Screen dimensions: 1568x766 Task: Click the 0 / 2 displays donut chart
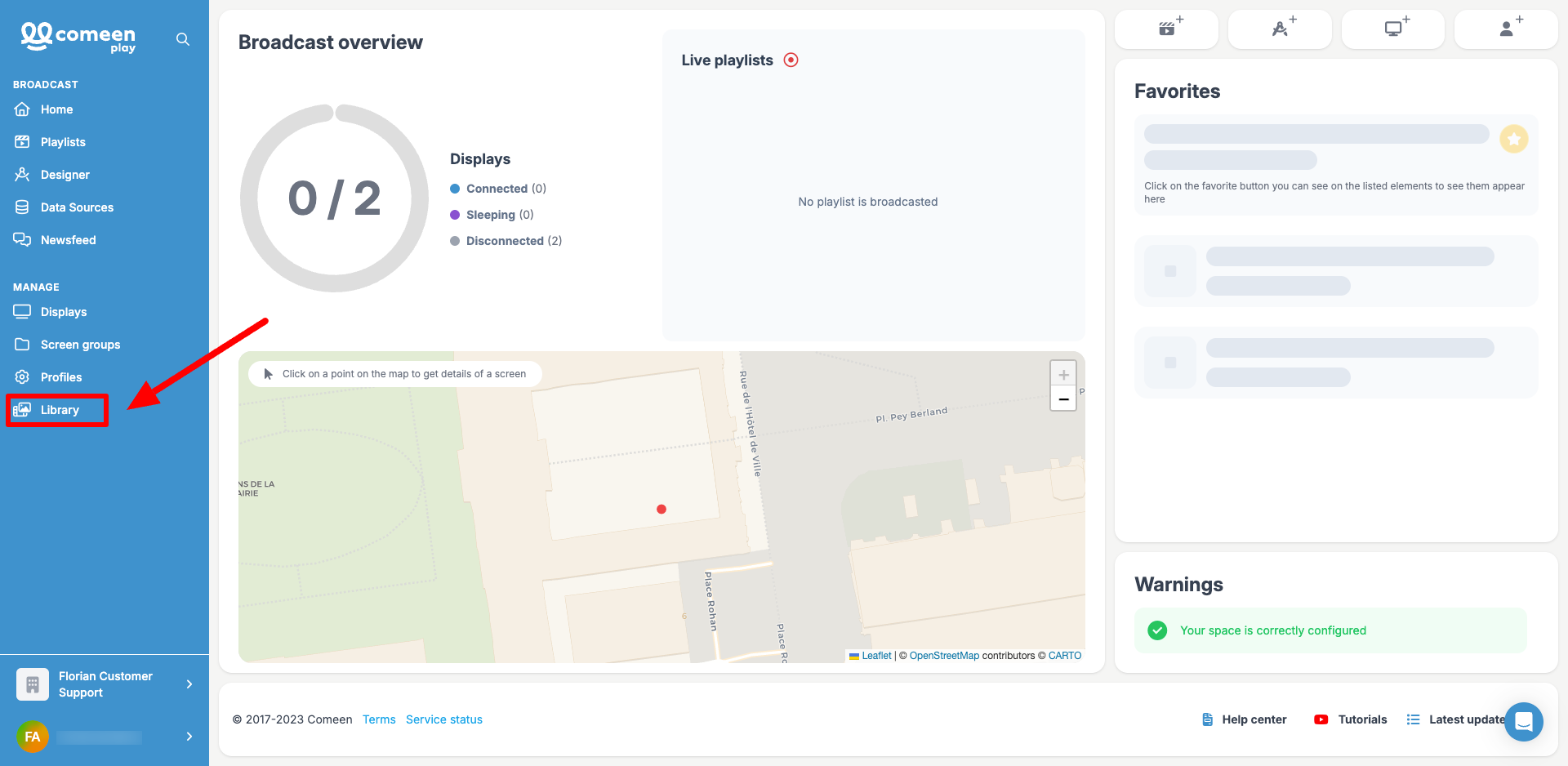[x=335, y=198]
